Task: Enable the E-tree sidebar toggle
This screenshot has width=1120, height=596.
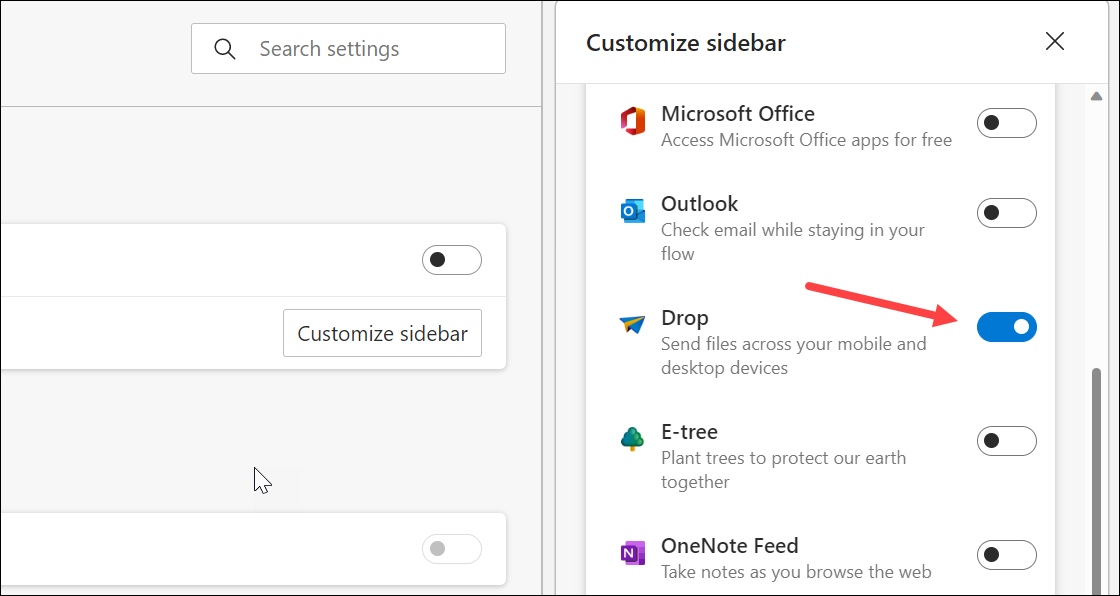Action: 1007,440
